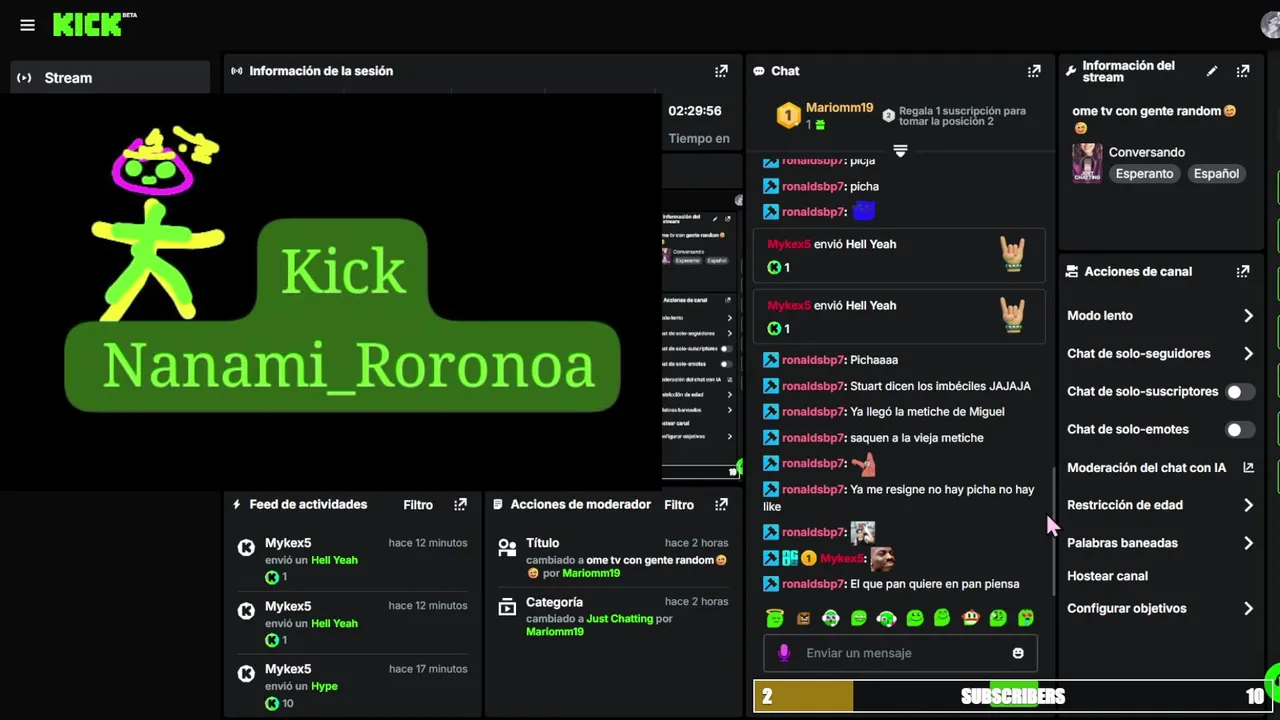Click the wrench icon of Información del stream
Screen dimensions: 1280x720
coord(1071,71)
